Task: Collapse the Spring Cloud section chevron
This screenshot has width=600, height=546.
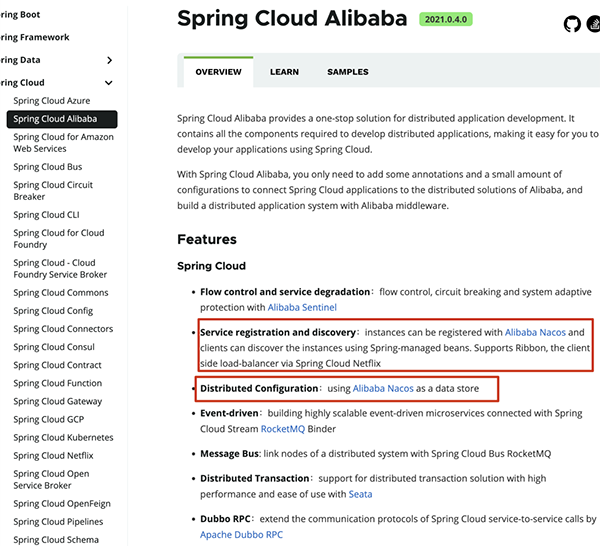Action: [x=109, y=83]
